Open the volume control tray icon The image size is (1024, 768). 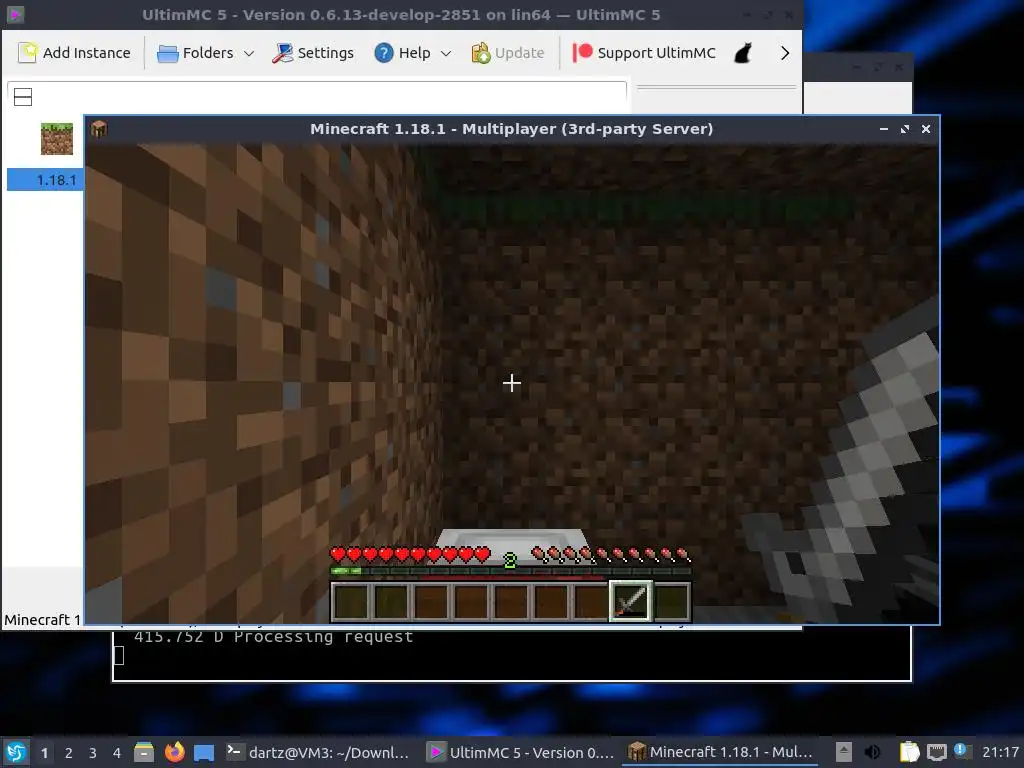coord(872,752)
